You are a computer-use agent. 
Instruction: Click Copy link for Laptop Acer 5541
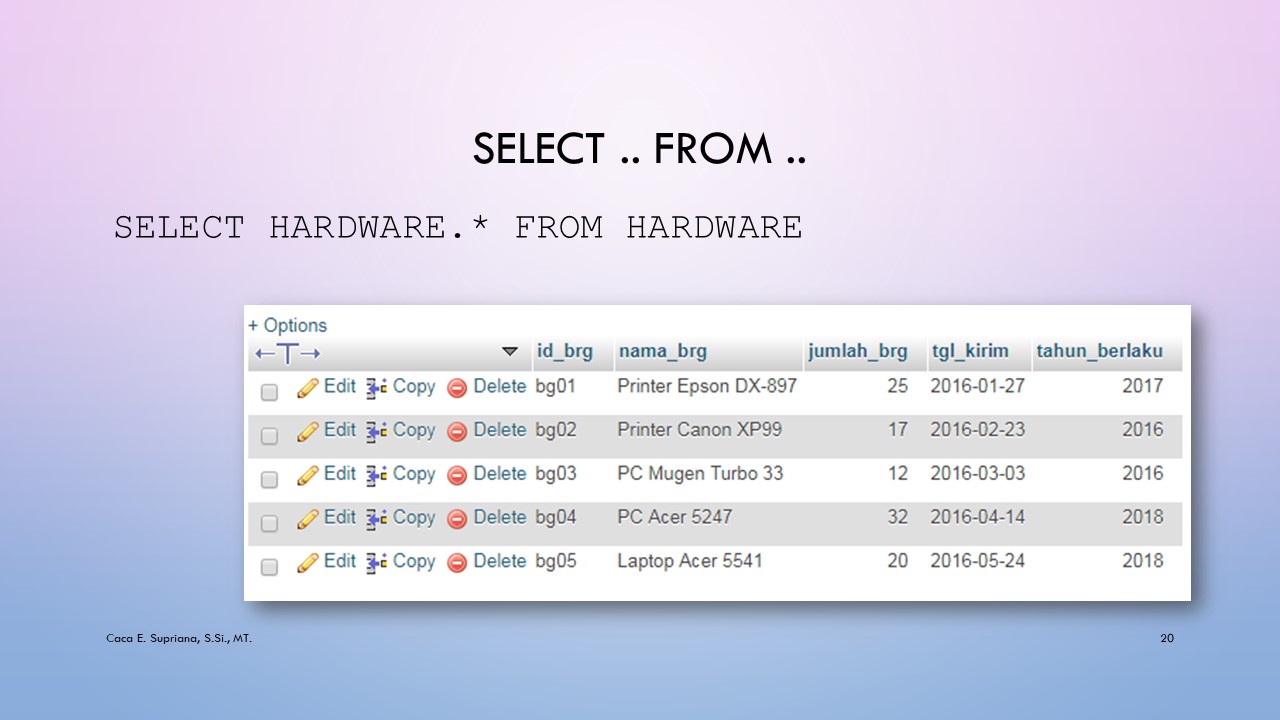(414, 561)
